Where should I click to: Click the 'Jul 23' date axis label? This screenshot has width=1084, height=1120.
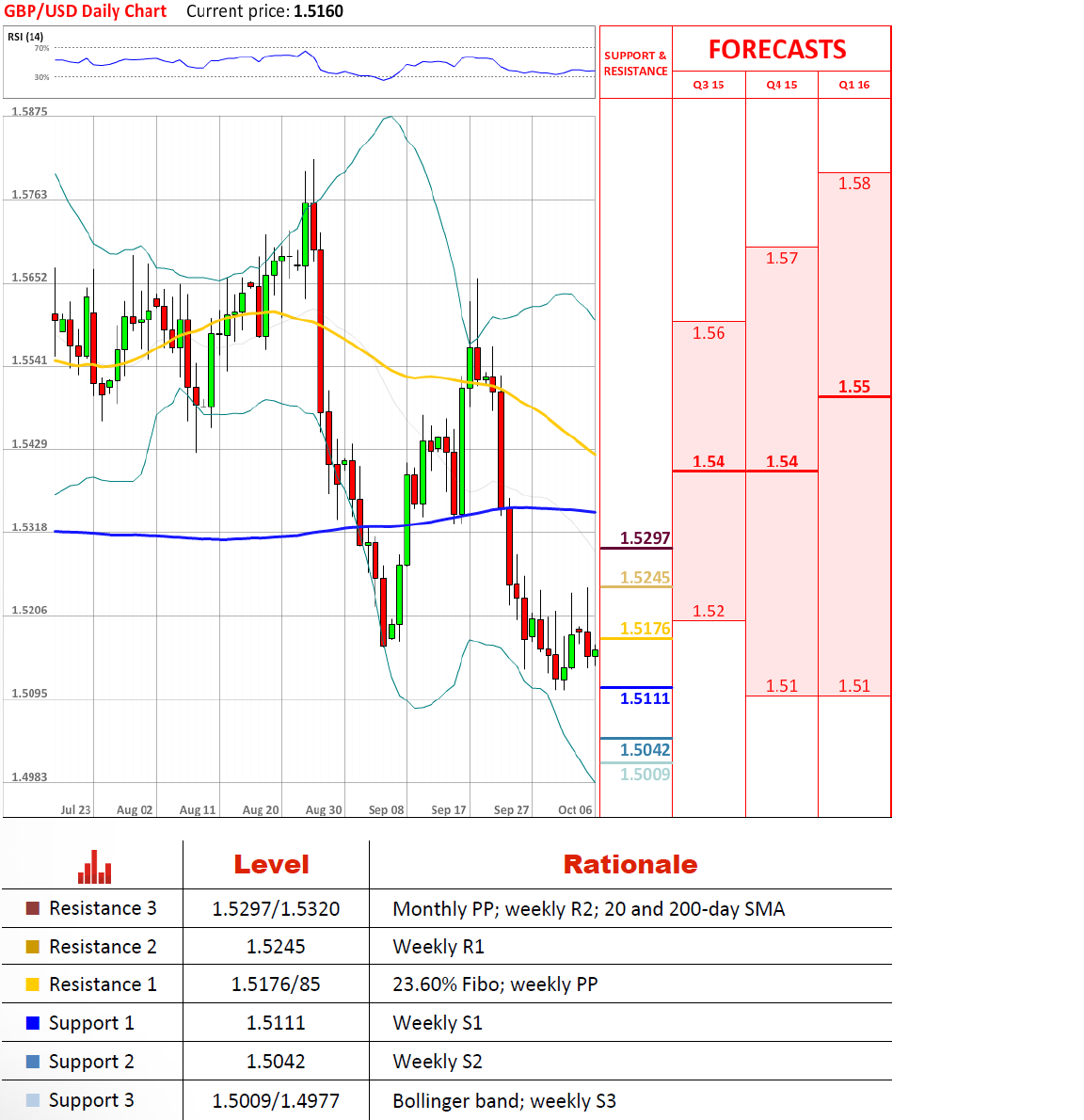click(75, 810)
